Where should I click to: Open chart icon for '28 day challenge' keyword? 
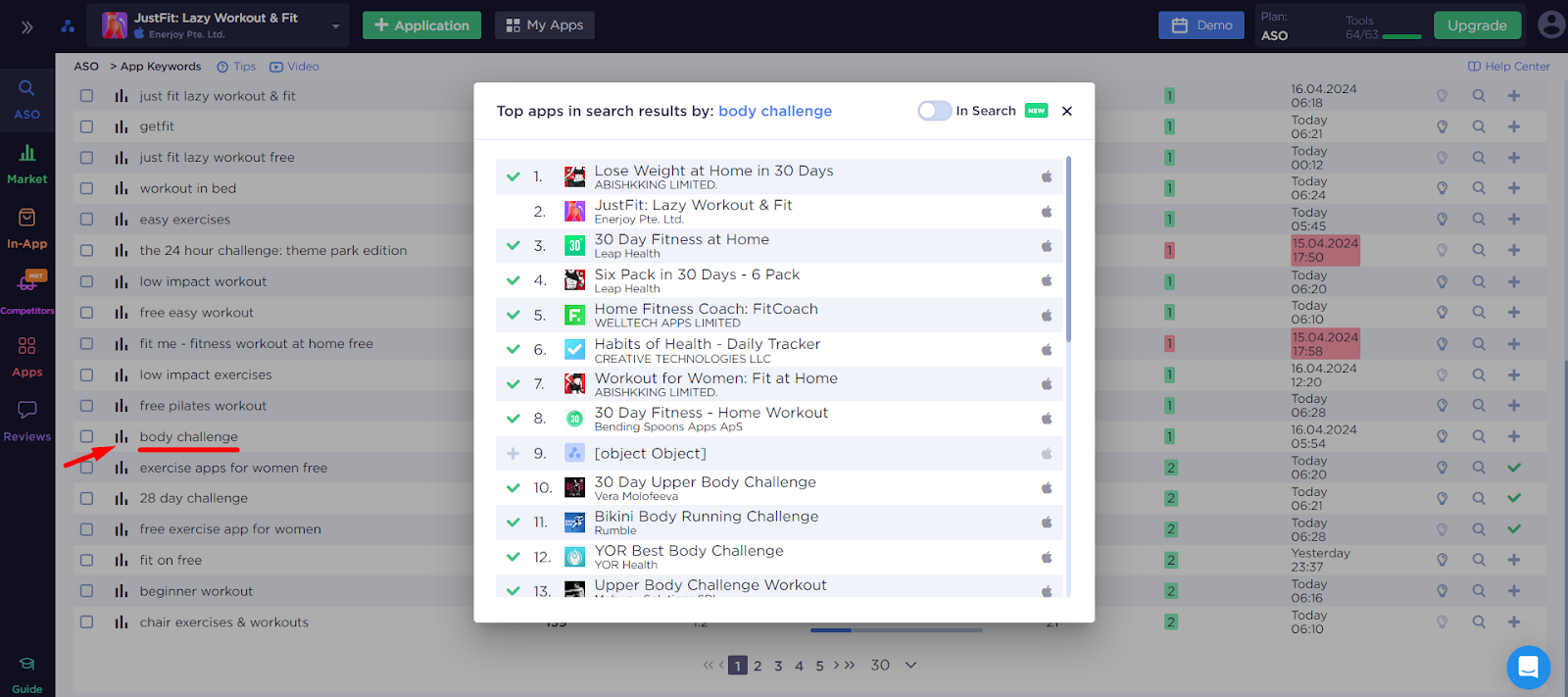tap(122, 498)
